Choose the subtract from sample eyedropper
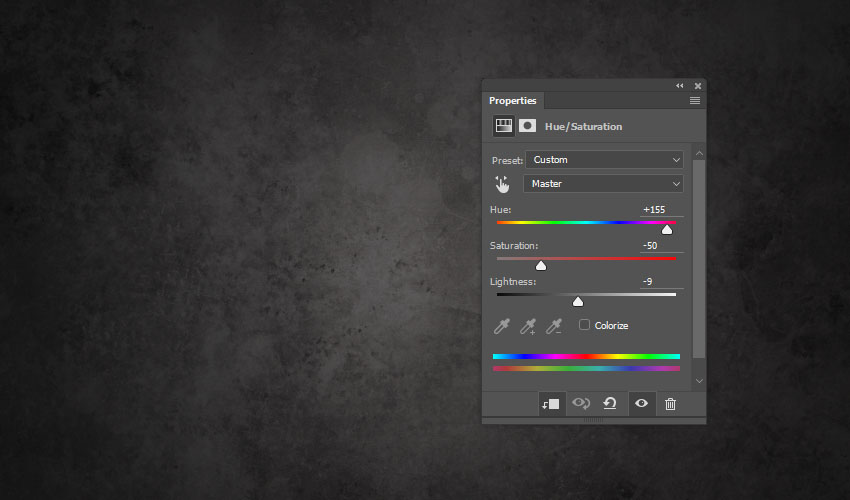 (554, 326)
